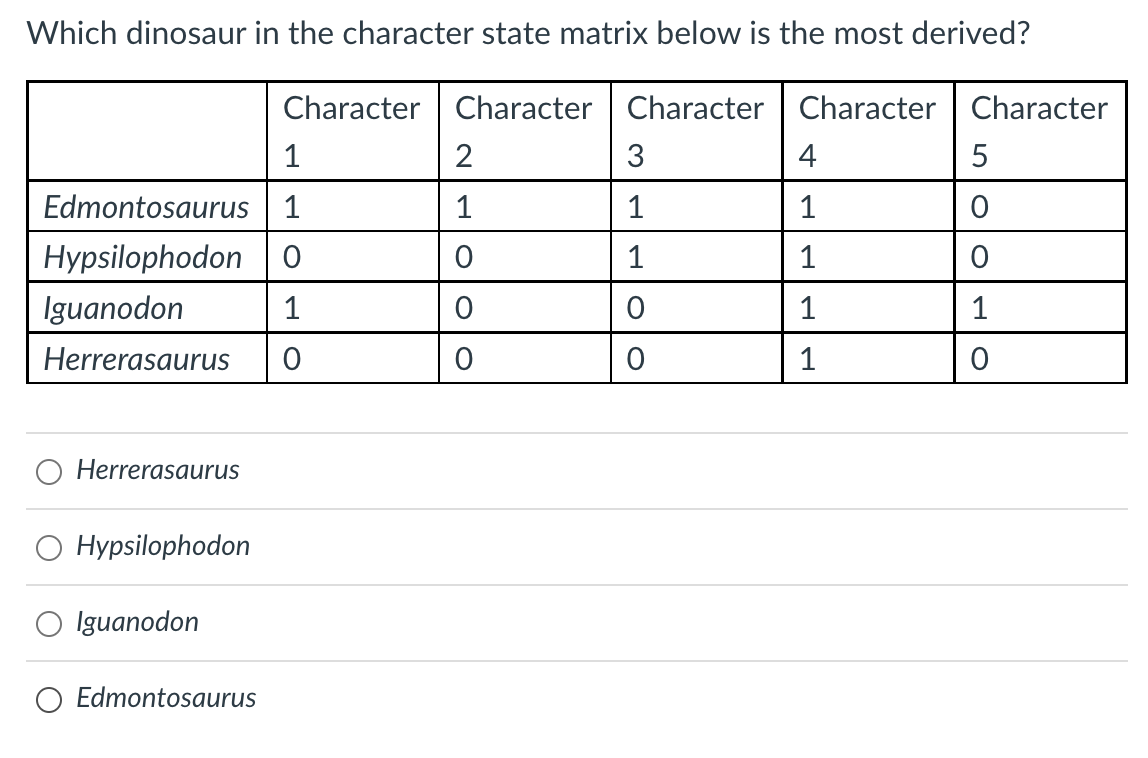Click Herrerasaurus's value under Character 4

[x=806, y=358]
